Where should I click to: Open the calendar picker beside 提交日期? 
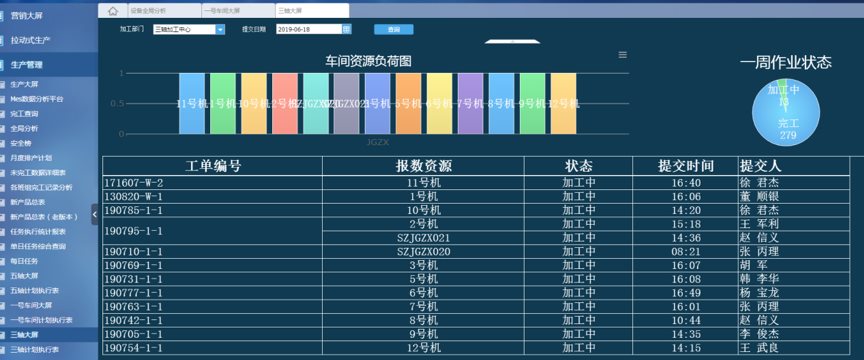[347, 29]
